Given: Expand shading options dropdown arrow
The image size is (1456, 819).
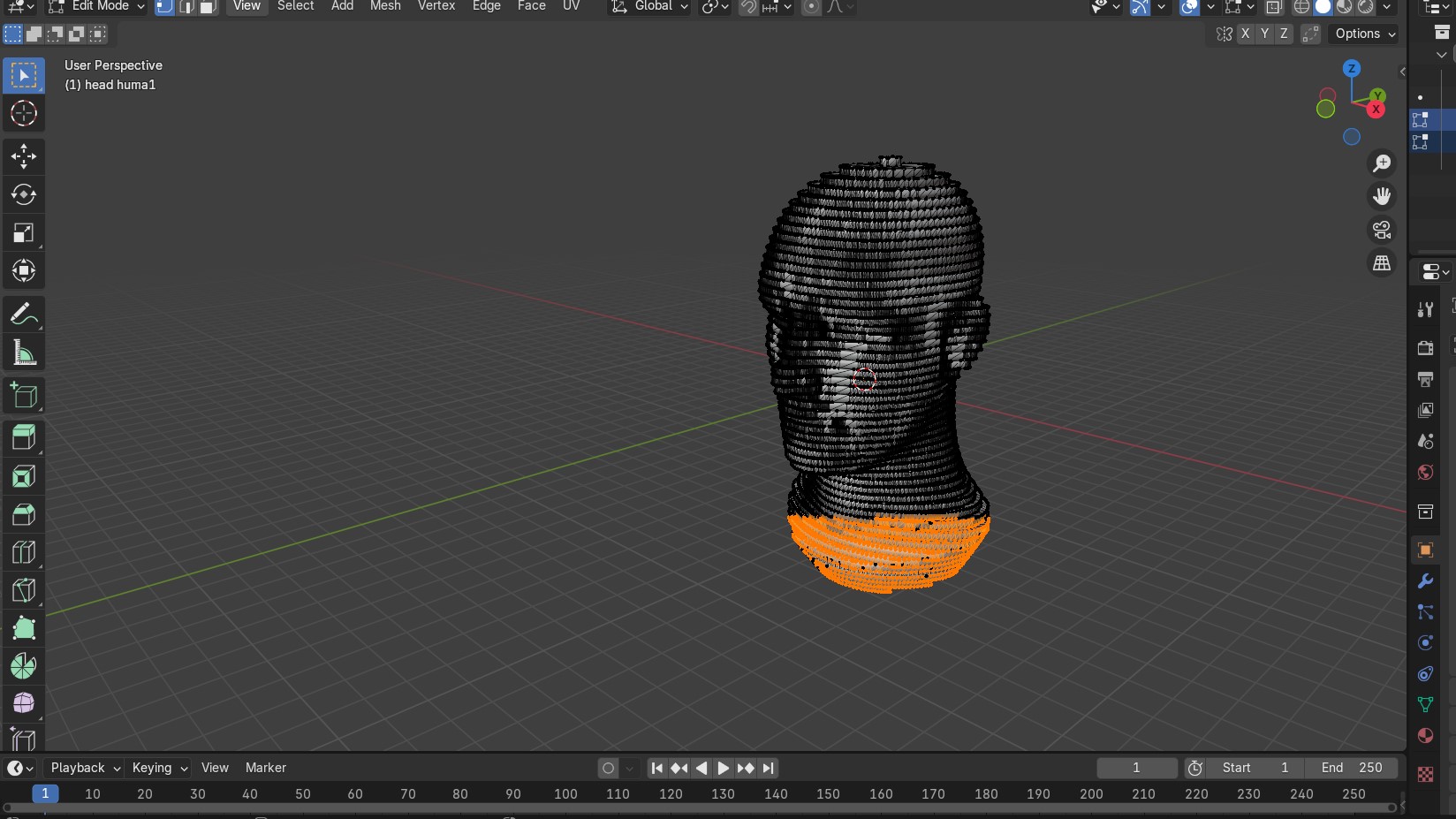Looking at the screenshot, I should [x=1387, y=6].
